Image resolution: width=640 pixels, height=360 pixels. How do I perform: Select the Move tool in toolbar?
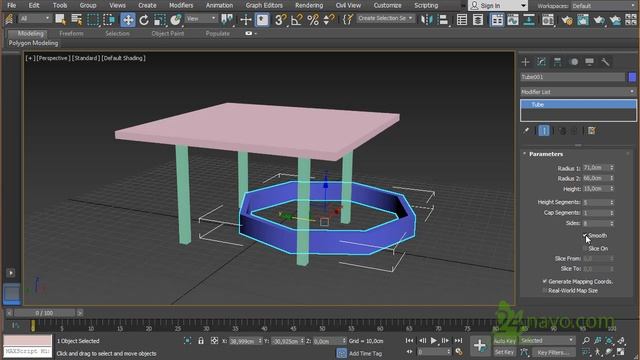click(x=128, y=20)
